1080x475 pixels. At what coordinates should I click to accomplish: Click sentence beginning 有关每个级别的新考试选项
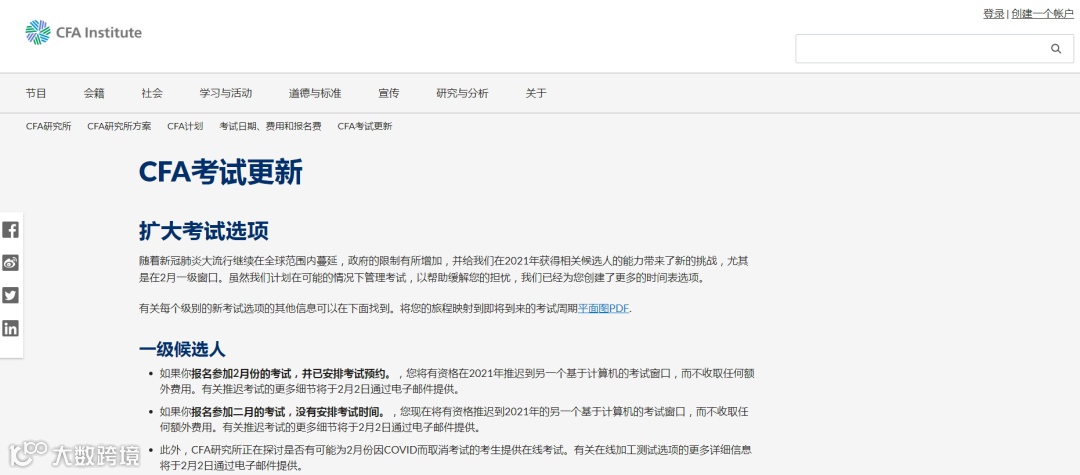click(386, 308)
